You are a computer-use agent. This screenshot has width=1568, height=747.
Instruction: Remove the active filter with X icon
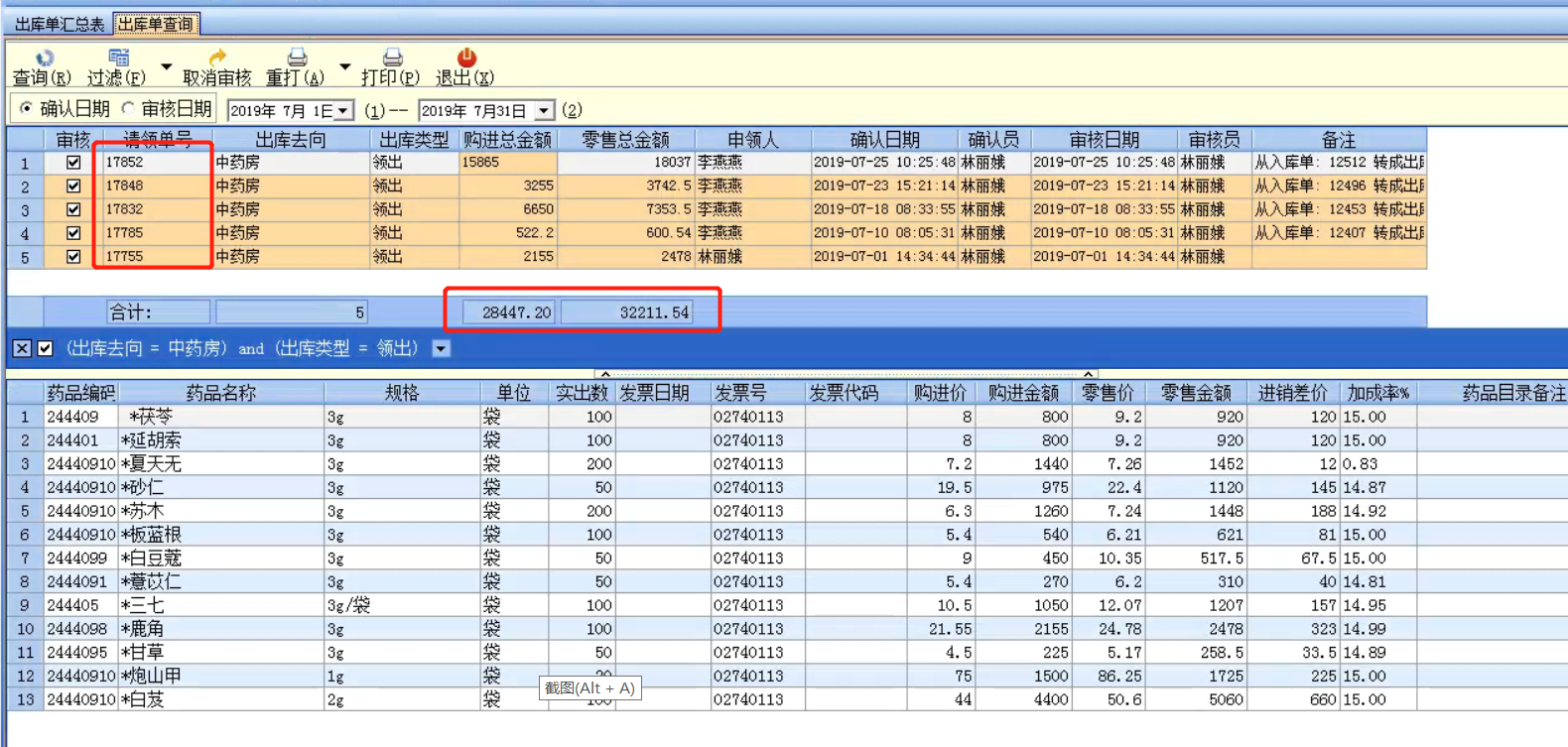22,348
